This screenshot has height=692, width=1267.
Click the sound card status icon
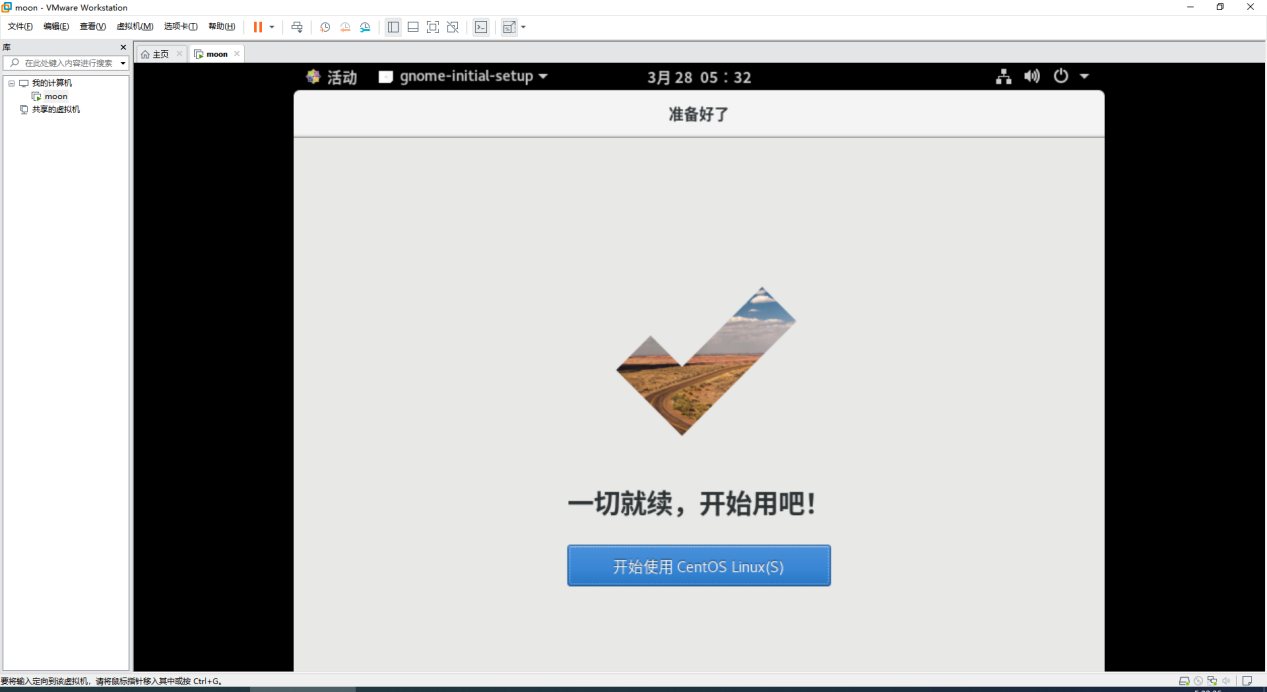[x=1226, y=681]
